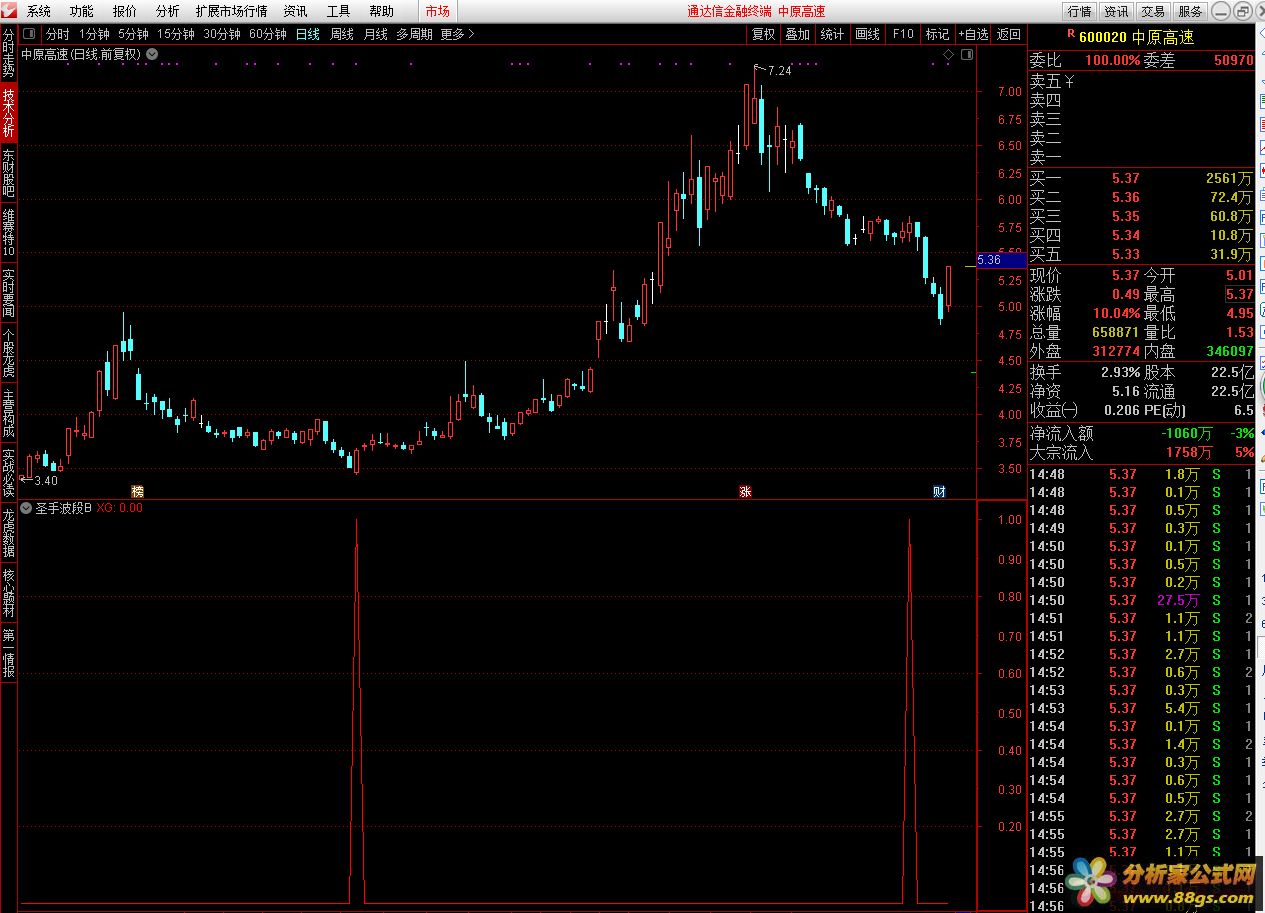Viewport: 1265px width, 913px height.
Task: Select the 周线 weekly period
Action: click(x=342, y=34)
